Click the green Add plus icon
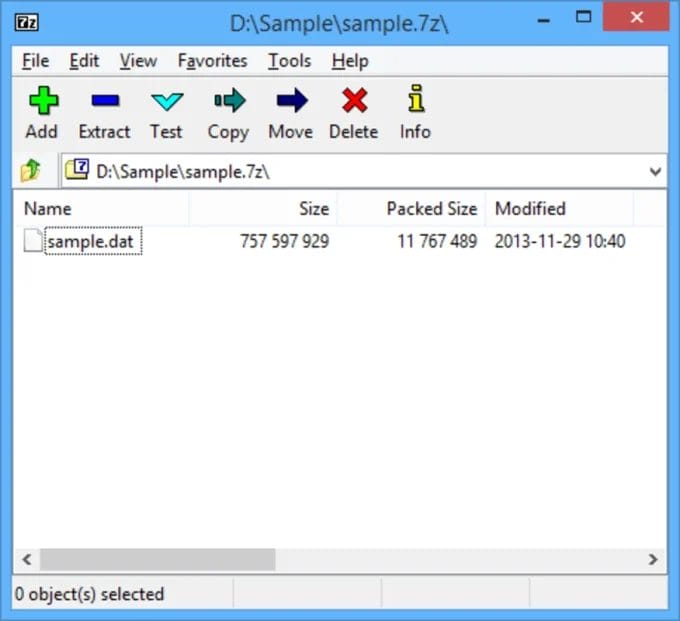 pyautogui.click(x=41, y=101)
